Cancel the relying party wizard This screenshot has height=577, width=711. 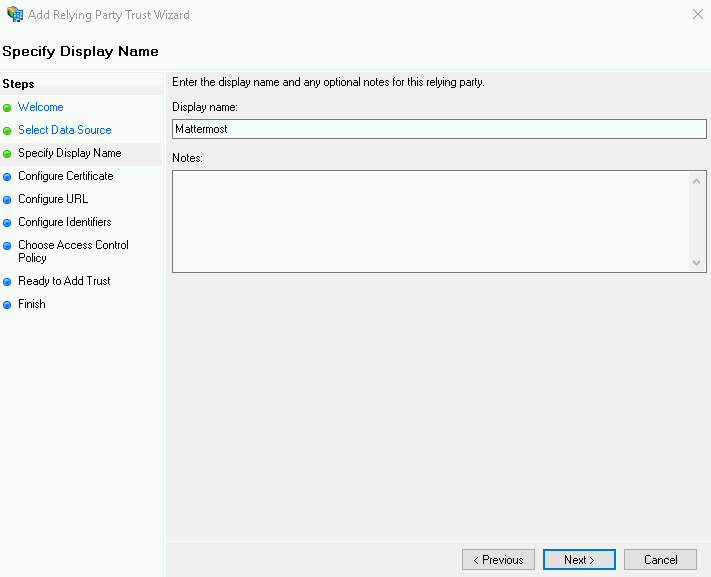pyautogui.click(x=660, y=560)
